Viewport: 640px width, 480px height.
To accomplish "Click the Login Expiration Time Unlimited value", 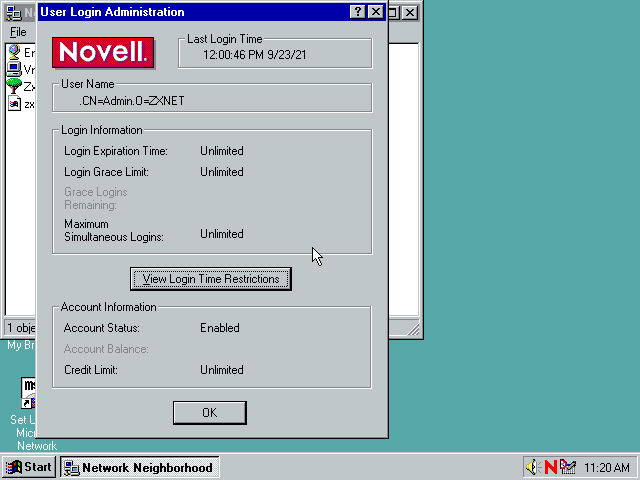I will pyautogui.click(x=222, y=151).
